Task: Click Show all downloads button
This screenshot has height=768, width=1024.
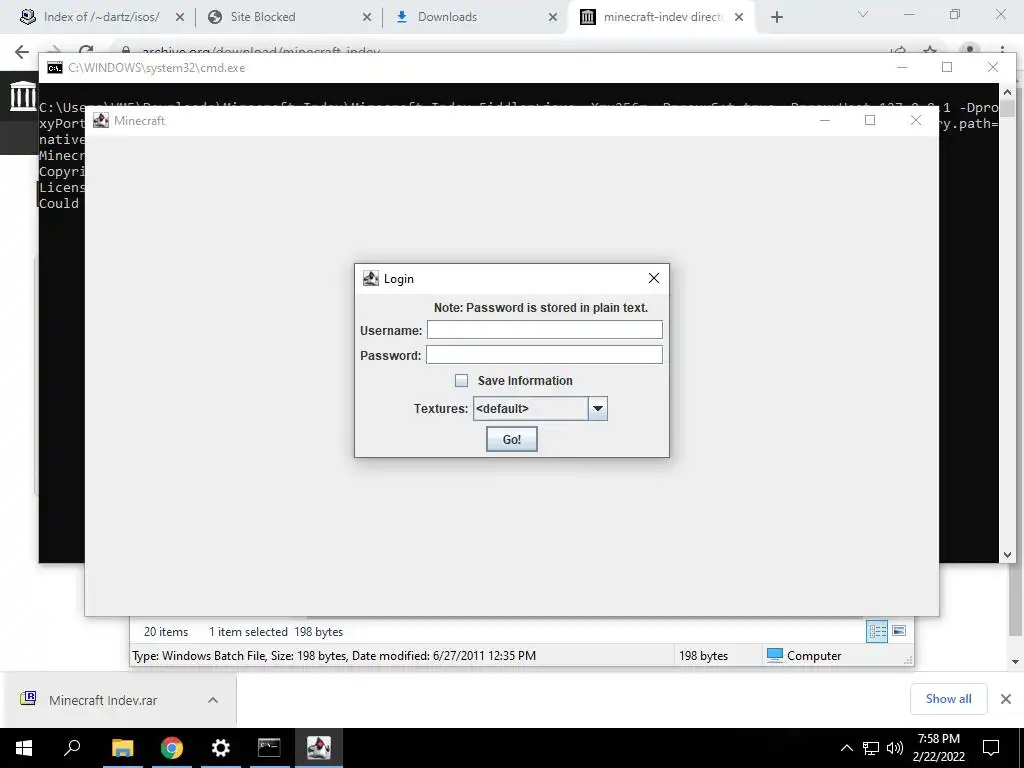Action: tap(948, 699)
